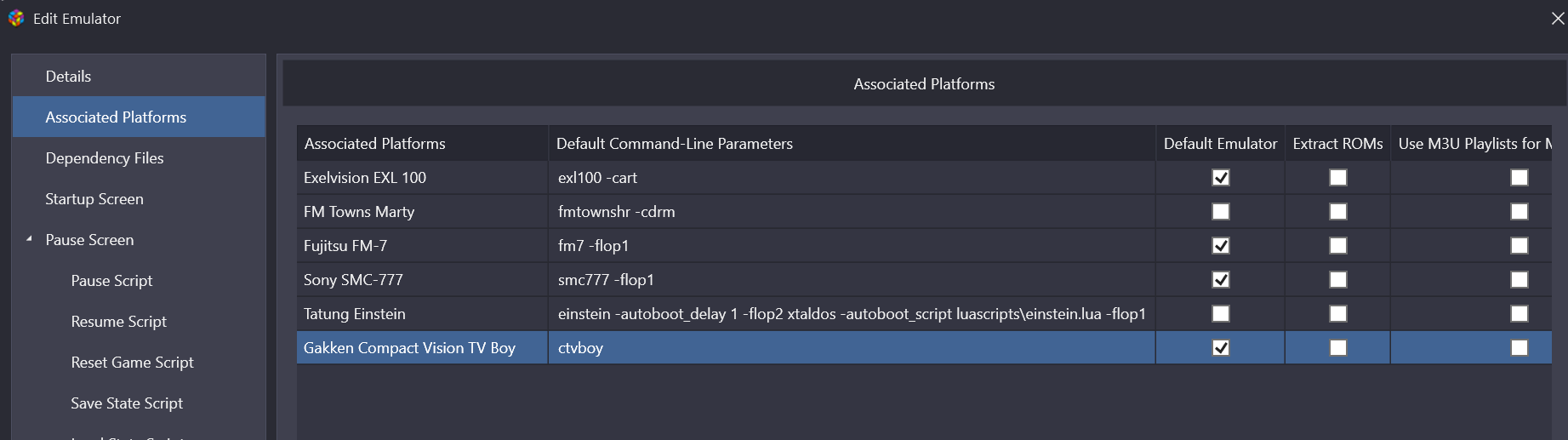This screenshot has height=440, width=1568.
Task: Check Default Emulator for FM Towns Marty
Action: coord(1221,211)
